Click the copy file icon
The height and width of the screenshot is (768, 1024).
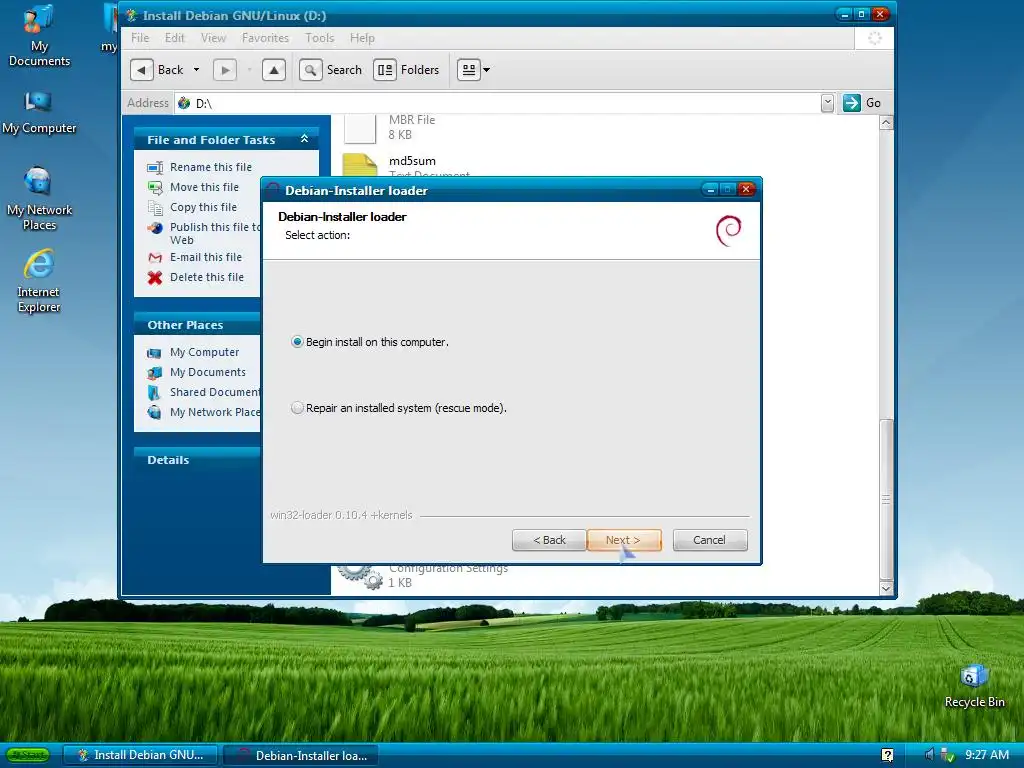[x=155, y=208]
